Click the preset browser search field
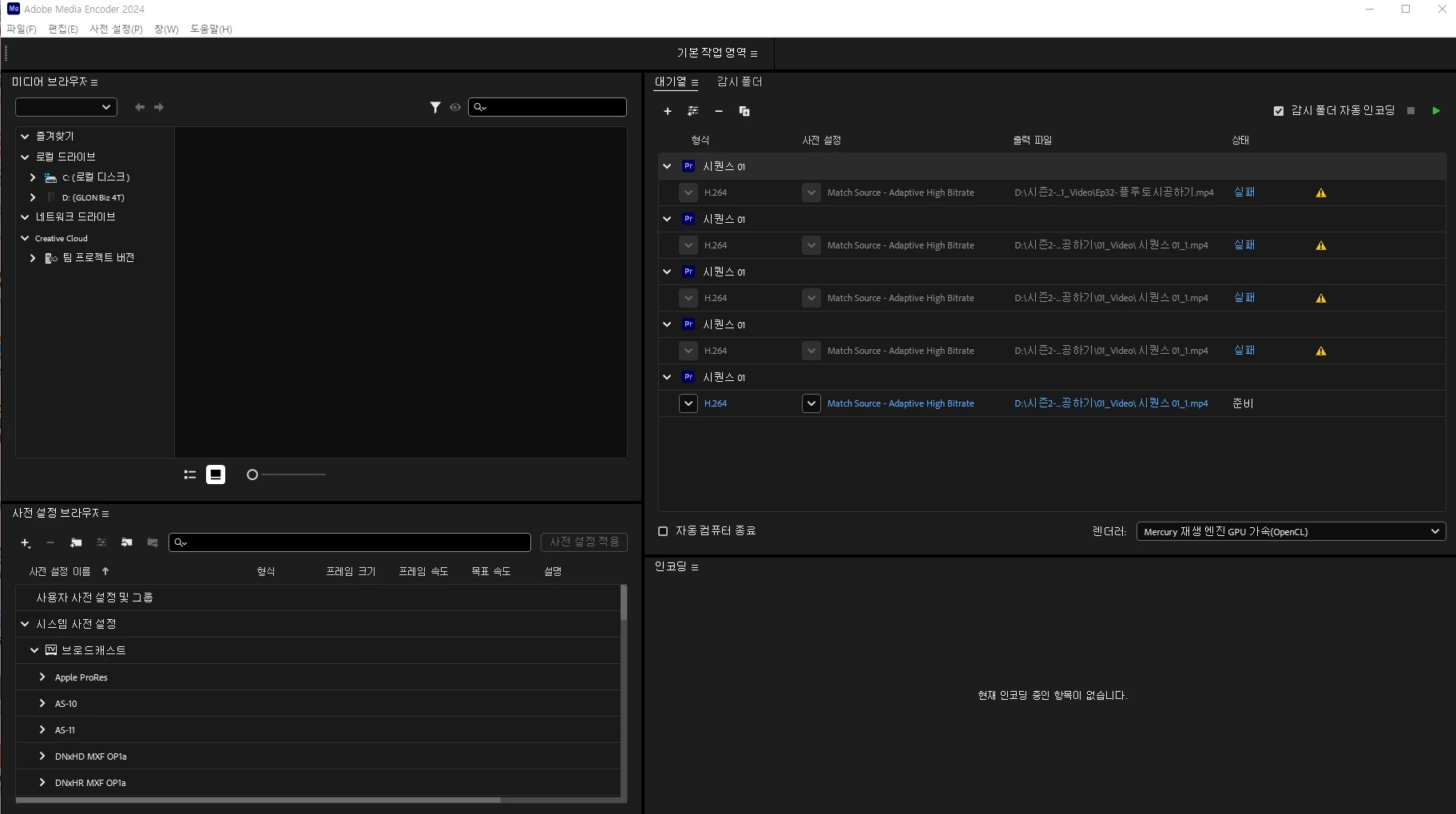The height and width of the screenshot is (814, 1456). [x=350, y=542]
